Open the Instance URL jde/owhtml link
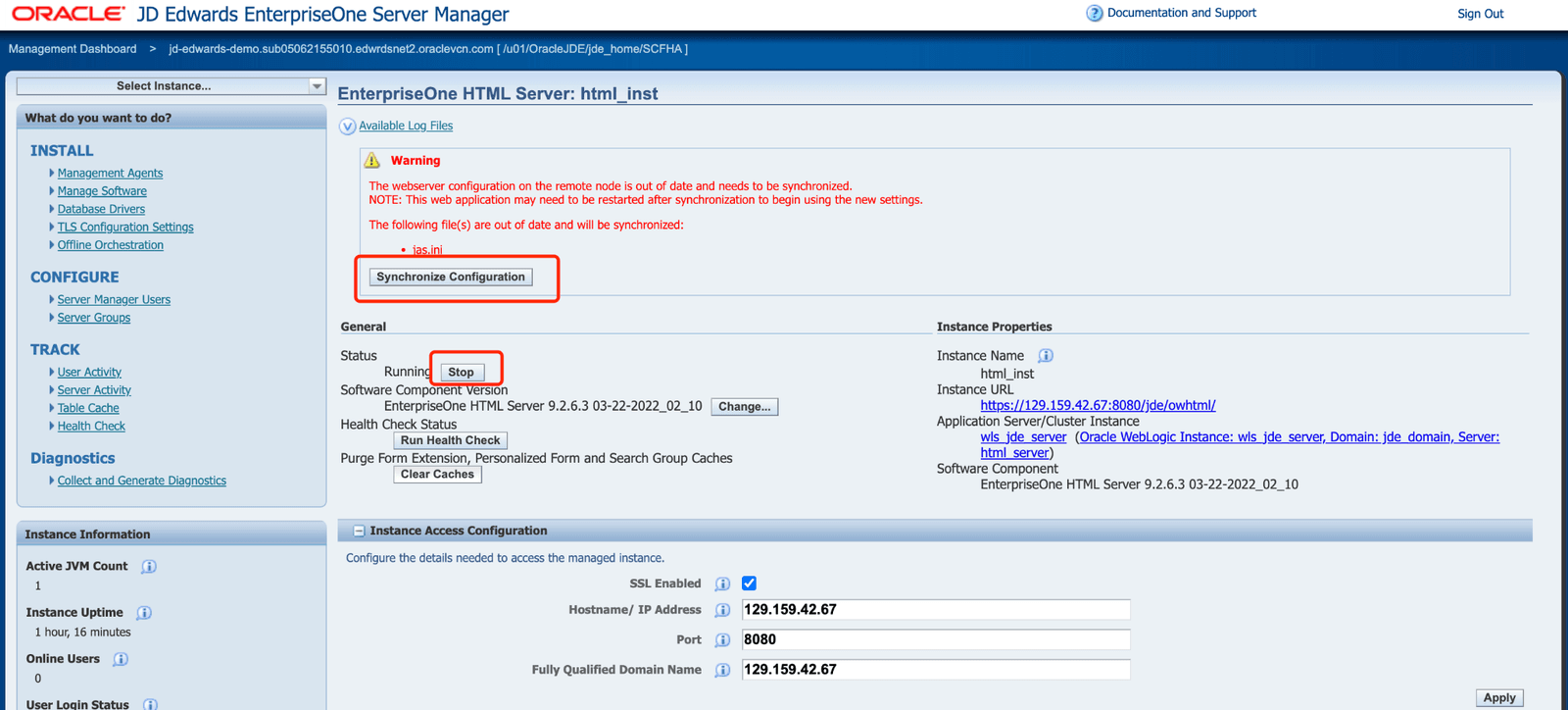 pos(1098,405)
